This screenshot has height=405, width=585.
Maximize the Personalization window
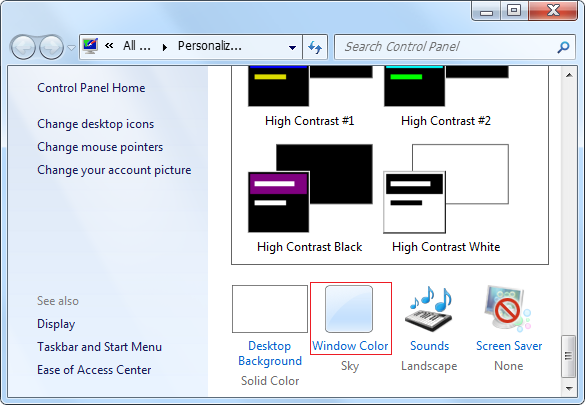tap(514, 11)
